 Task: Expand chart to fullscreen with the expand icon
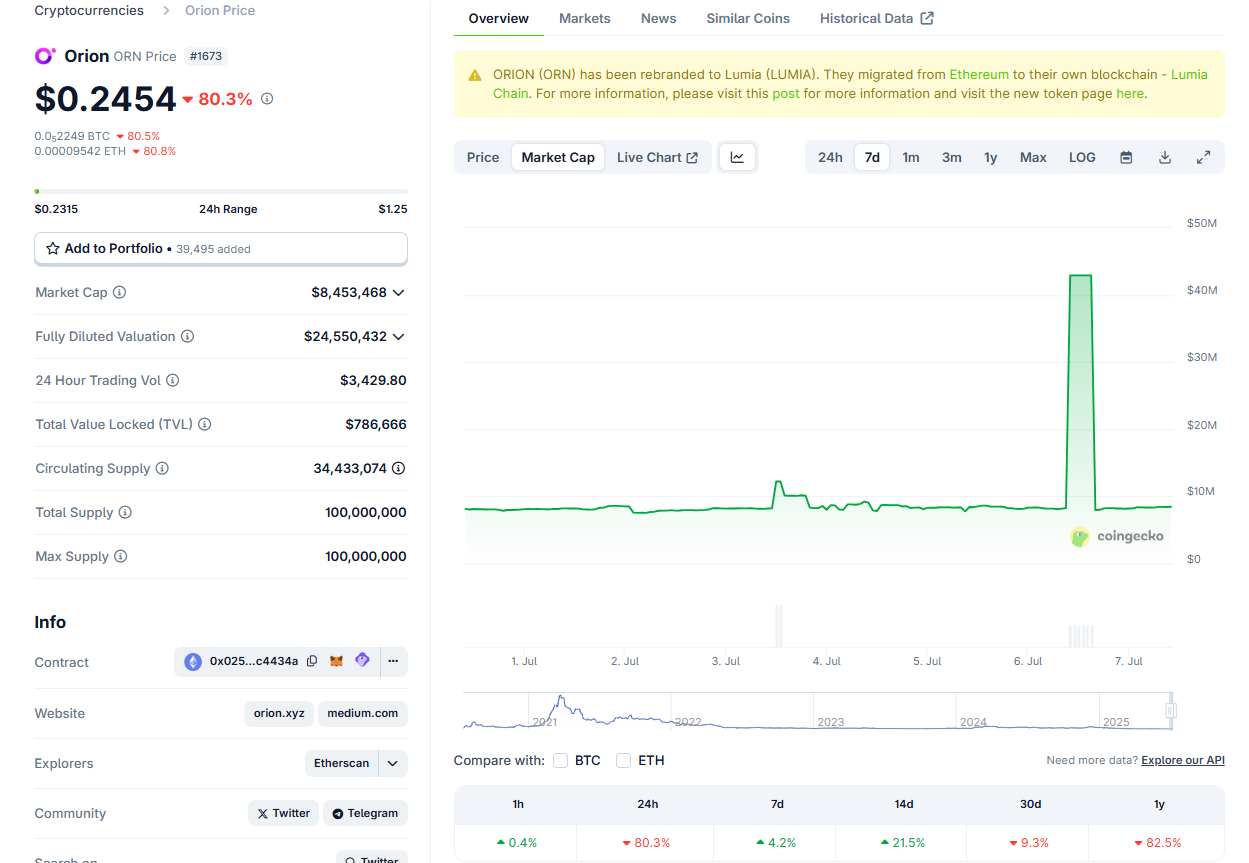pos(1204,157)
